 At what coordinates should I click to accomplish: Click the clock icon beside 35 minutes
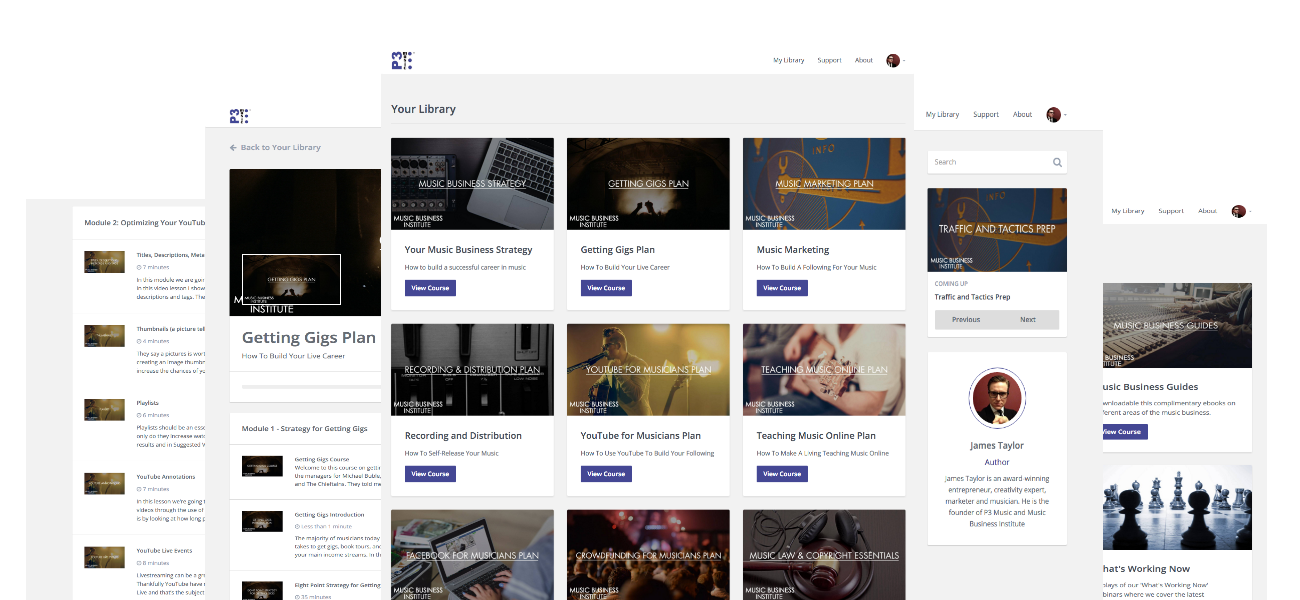[x=297, y=597]
